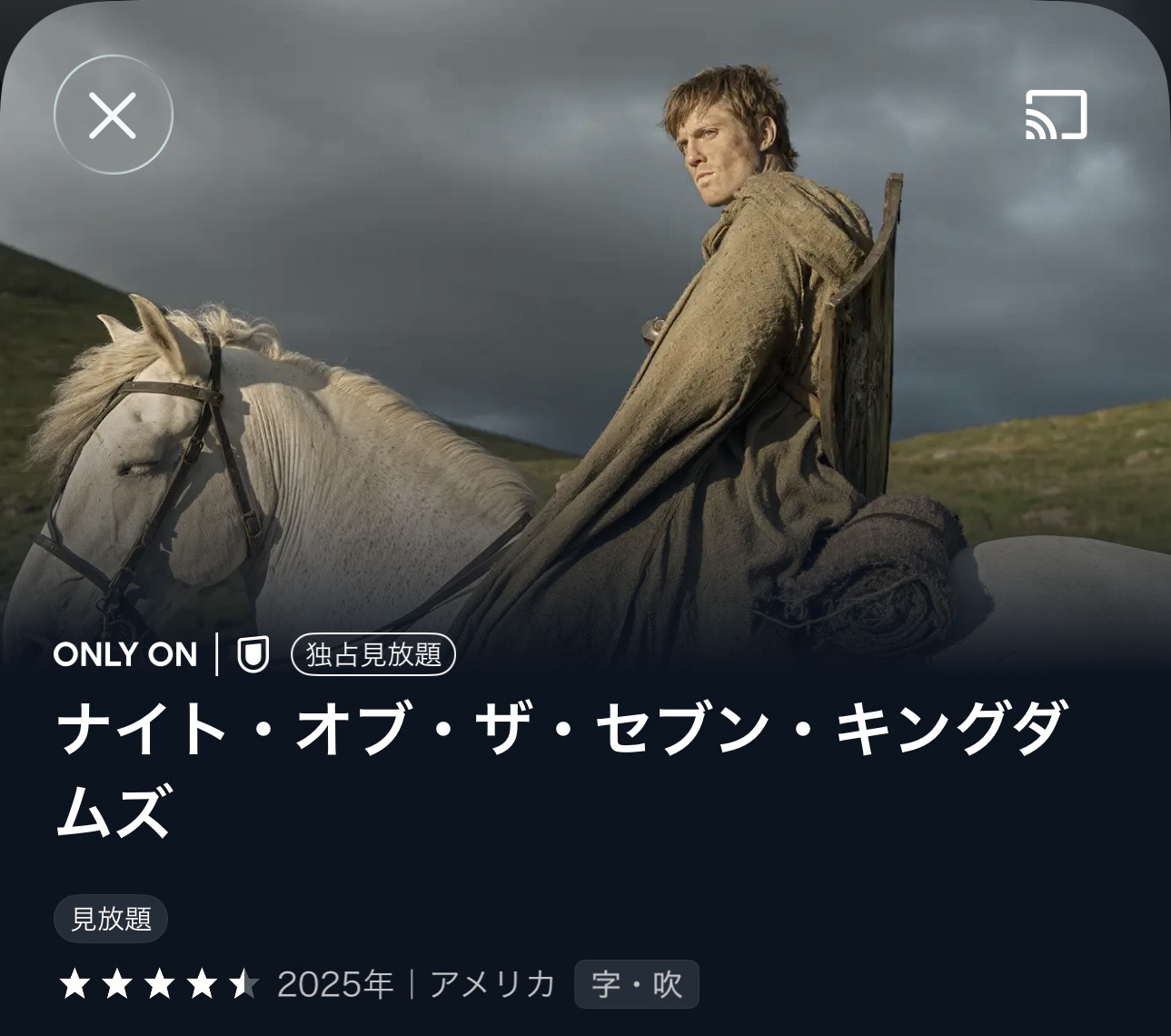Click the fourth rating star
Viewport: 1171px width, 1036px height.
click(202, 984)
